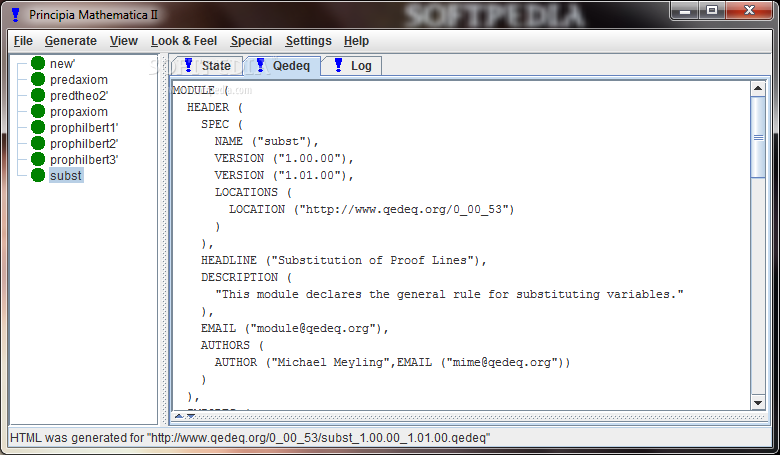Click the Principia Mathematica title bar icon

(15, 14)
